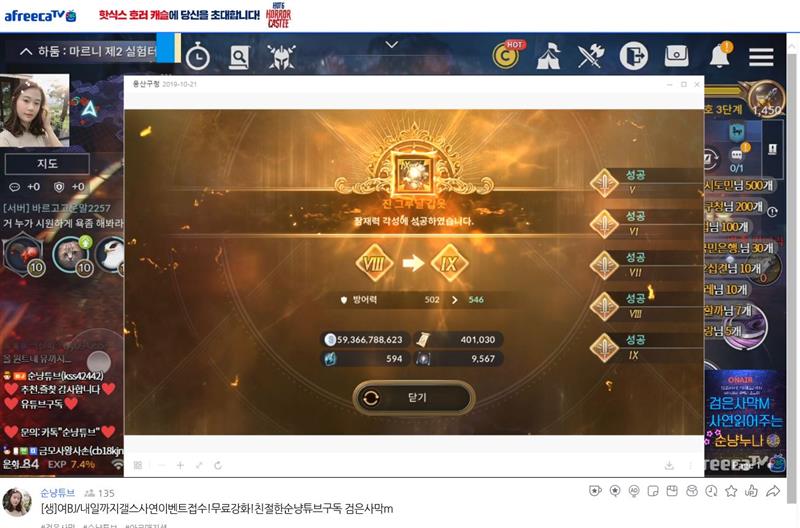Click the exit door icon

point(634,56)
